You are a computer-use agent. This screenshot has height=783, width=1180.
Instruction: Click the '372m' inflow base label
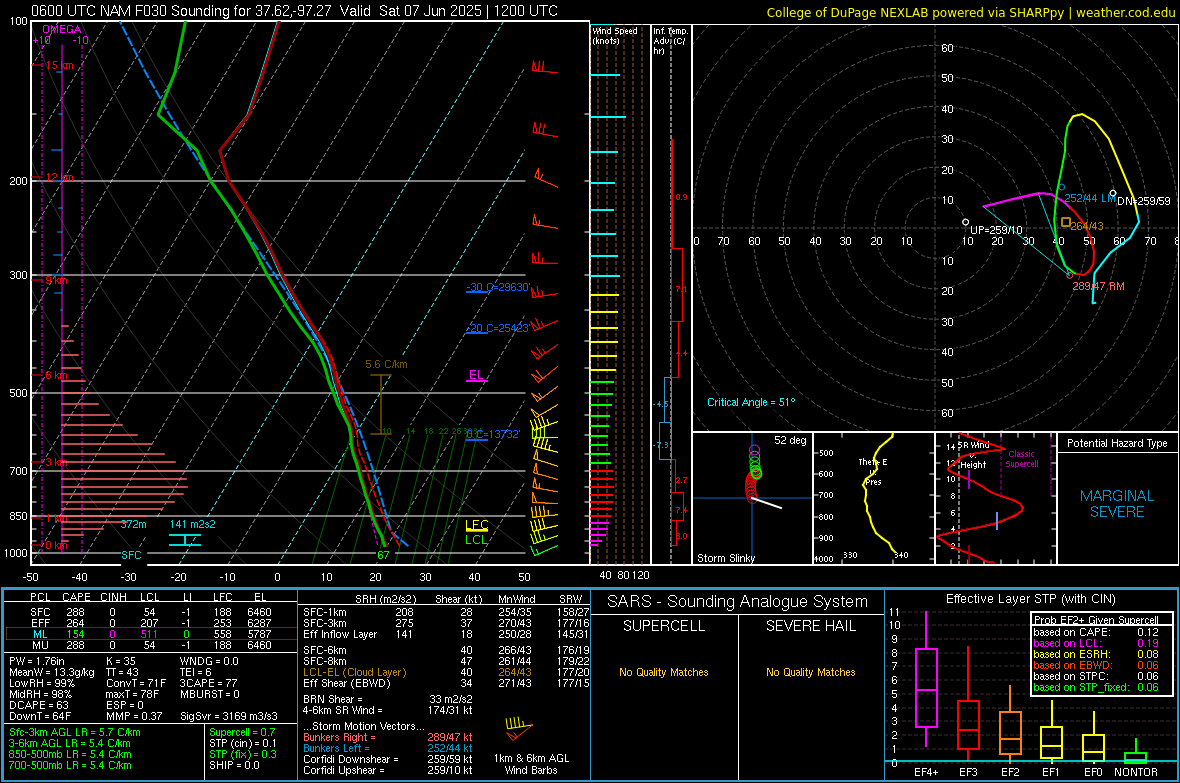click(x=133, y=524)
